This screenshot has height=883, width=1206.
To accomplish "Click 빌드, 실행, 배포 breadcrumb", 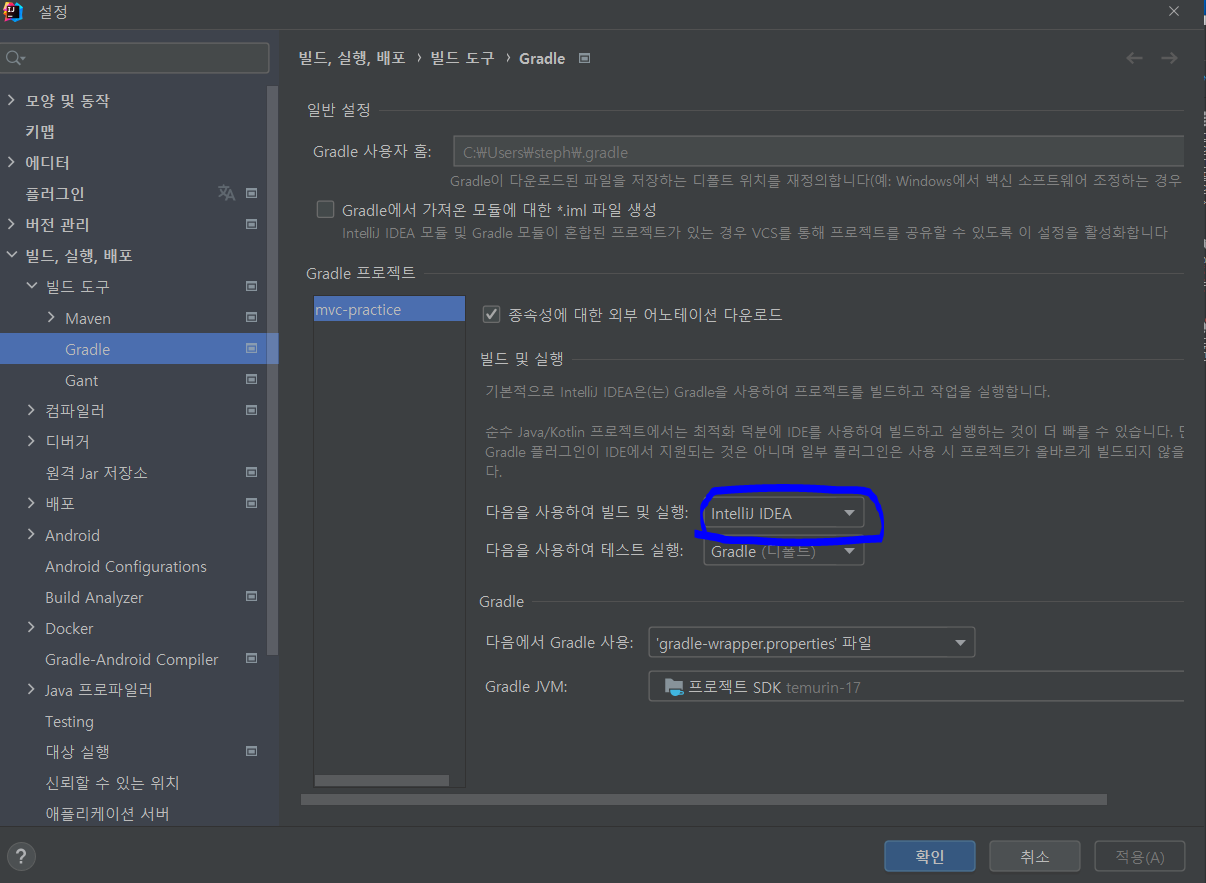I will coord(352,58).
